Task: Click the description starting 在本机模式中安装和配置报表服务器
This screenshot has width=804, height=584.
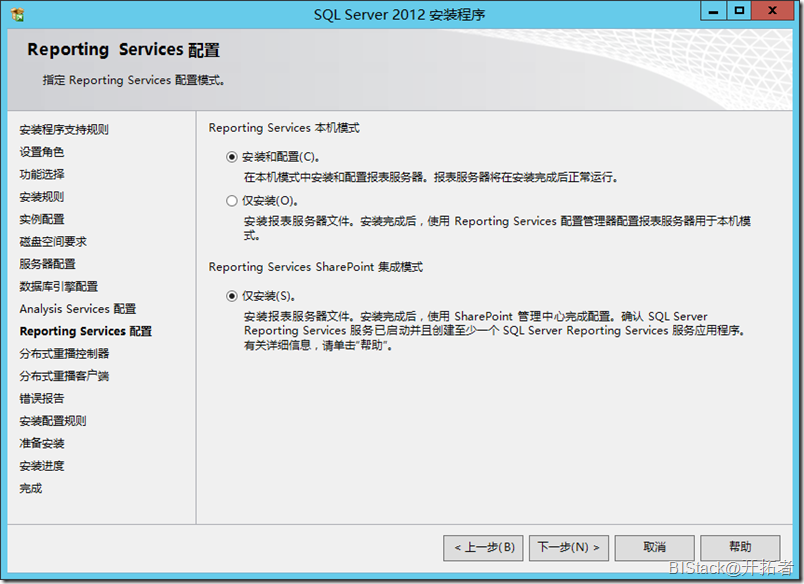Action: pos(431,177)
